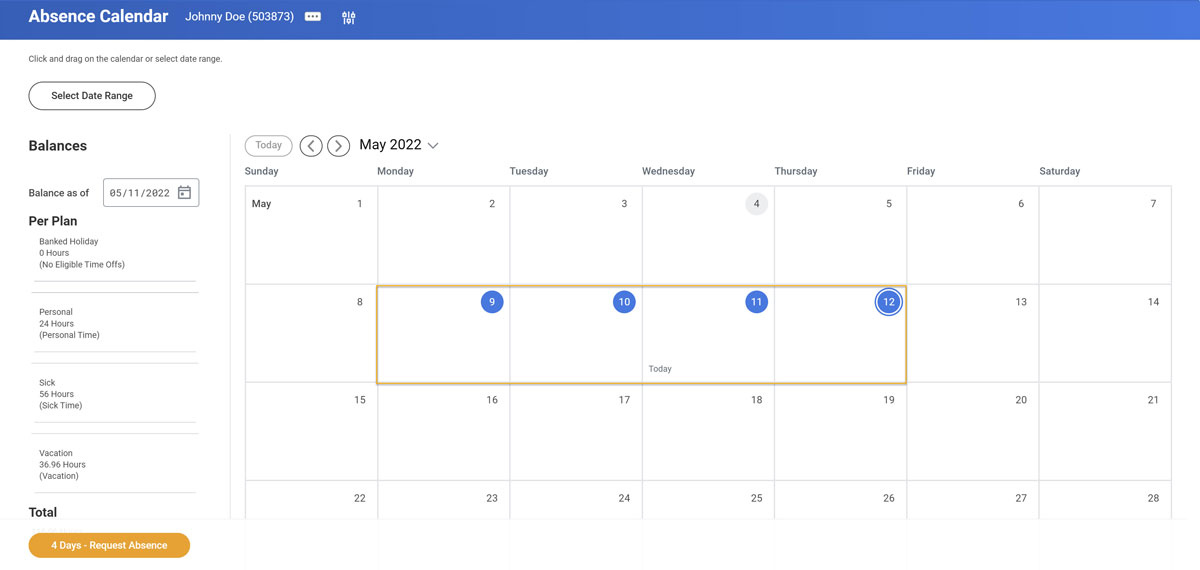Screen dimensions: 1200x570
Task: Select Saturday May 21 cell
Action: 1105,431
